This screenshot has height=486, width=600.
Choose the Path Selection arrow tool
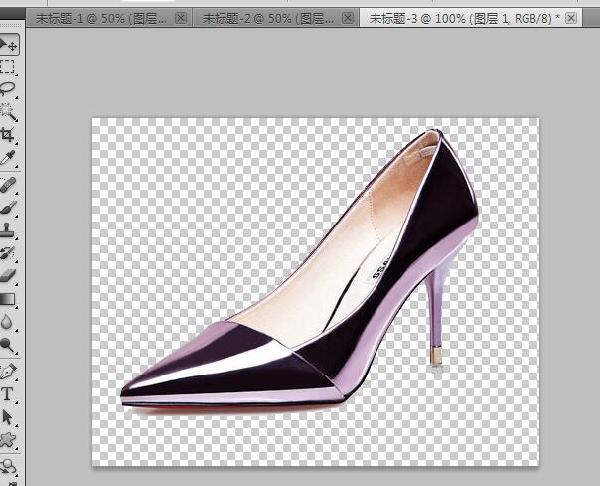click(9, 416)
